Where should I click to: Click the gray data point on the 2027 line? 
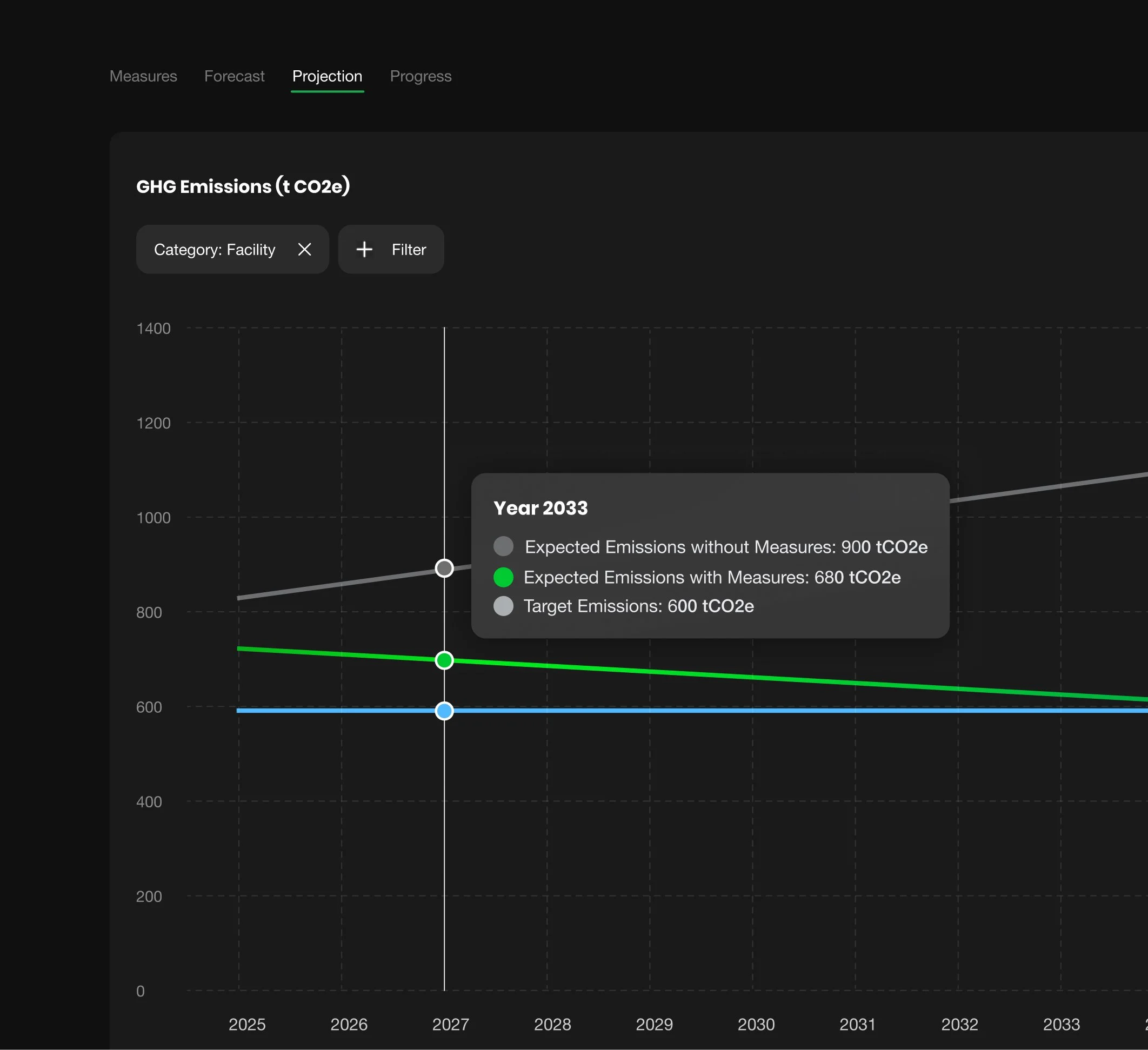(x=444, y=569)
